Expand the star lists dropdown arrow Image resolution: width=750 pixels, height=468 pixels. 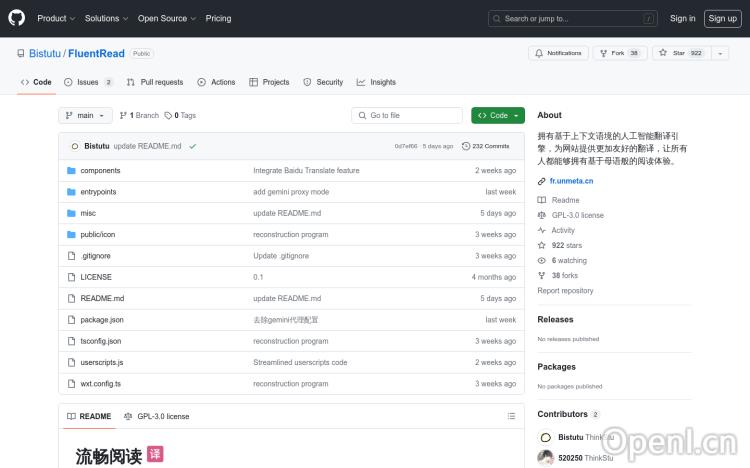click(x=720, y=53)
